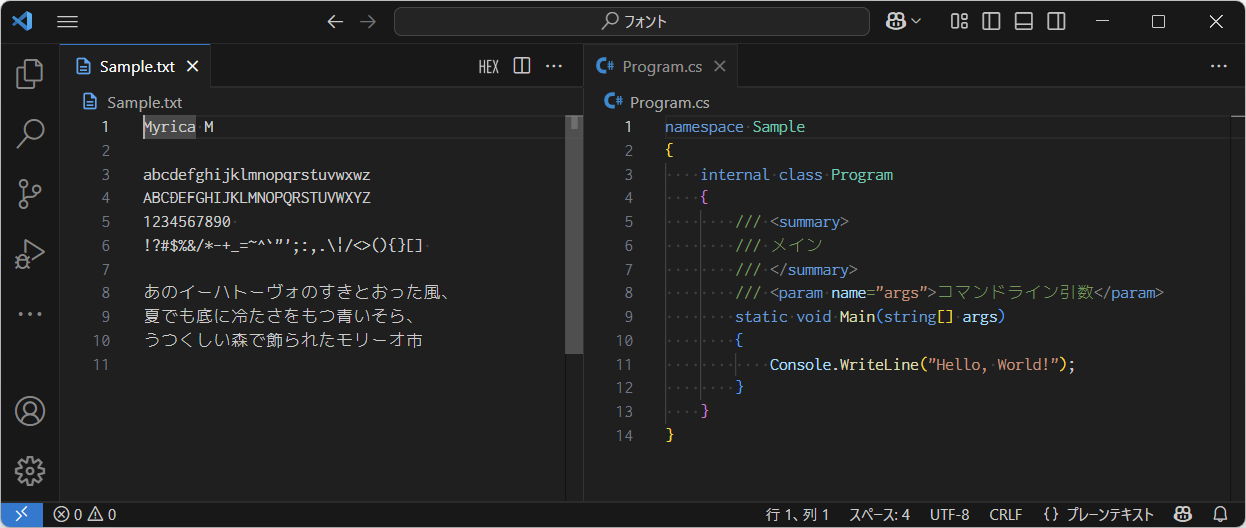The image size is (1246, 528).
Task: Click the HEX editor button for Sample.txt
Action: (488, 67)
